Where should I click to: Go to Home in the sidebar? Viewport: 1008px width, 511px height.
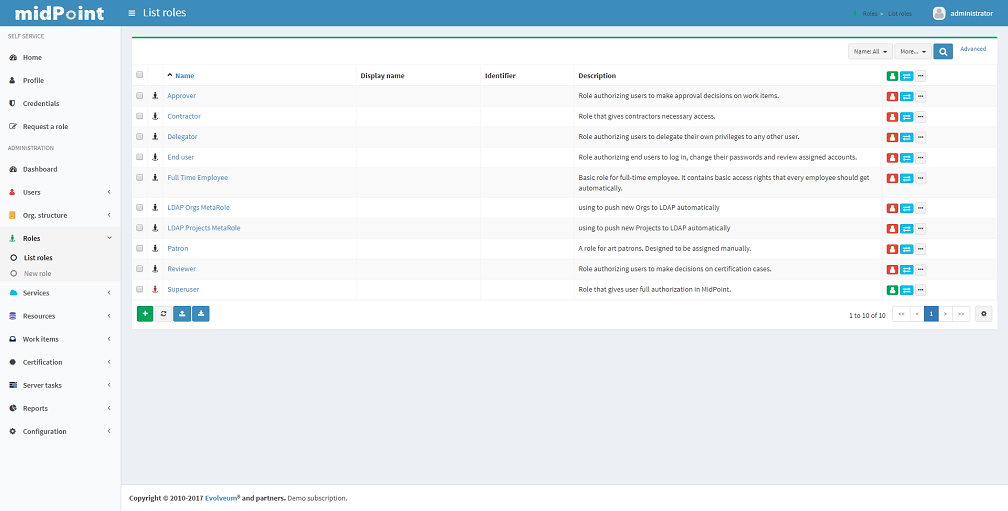click(x=60, y=57)
